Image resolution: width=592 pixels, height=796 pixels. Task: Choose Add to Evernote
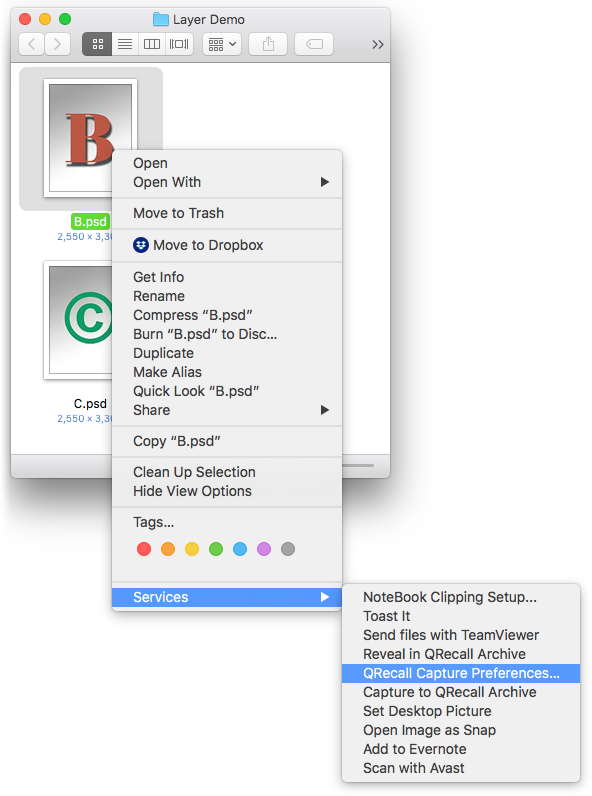[x=461, y=749]
